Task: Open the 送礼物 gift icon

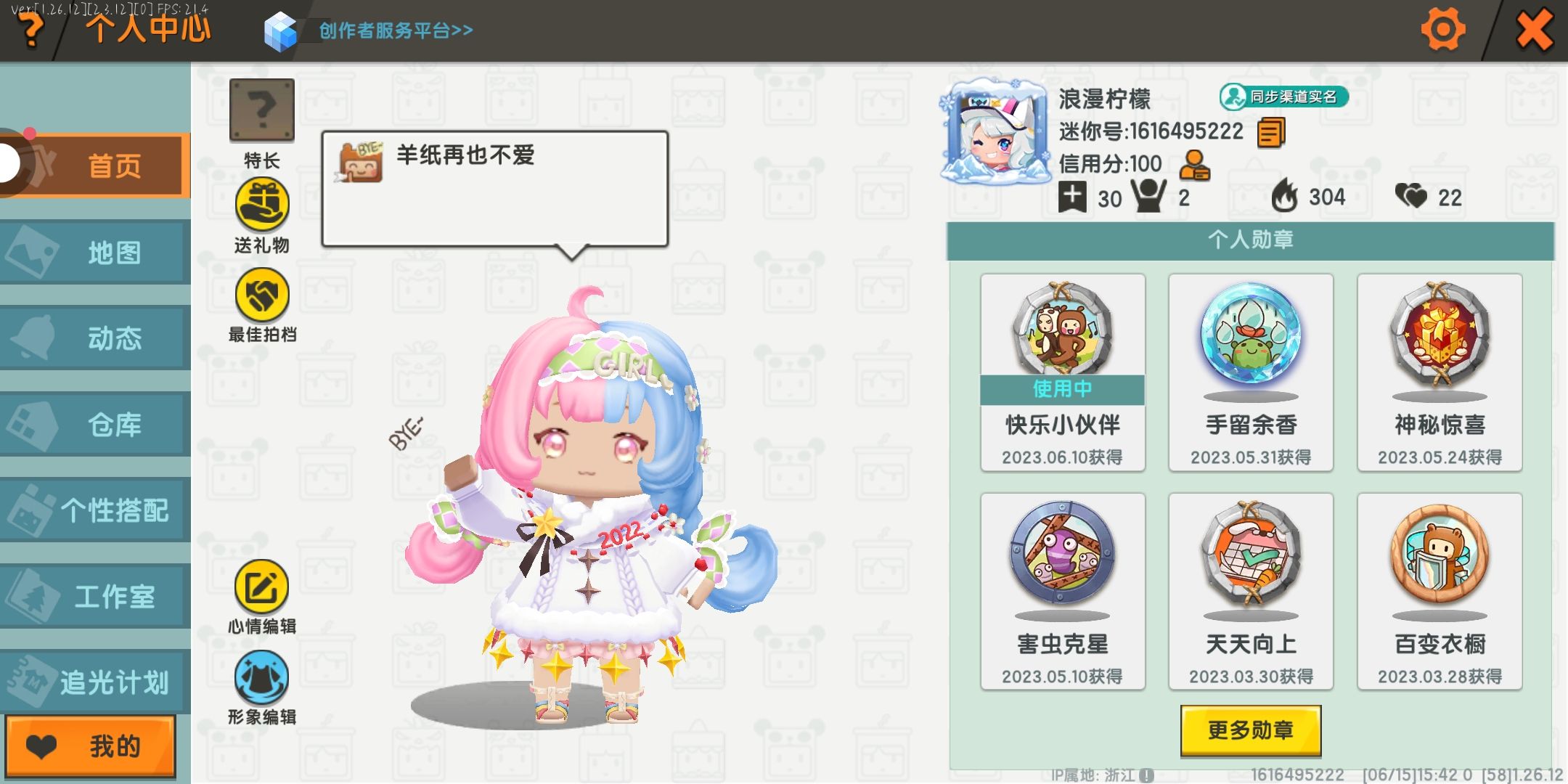Action: 262,205
